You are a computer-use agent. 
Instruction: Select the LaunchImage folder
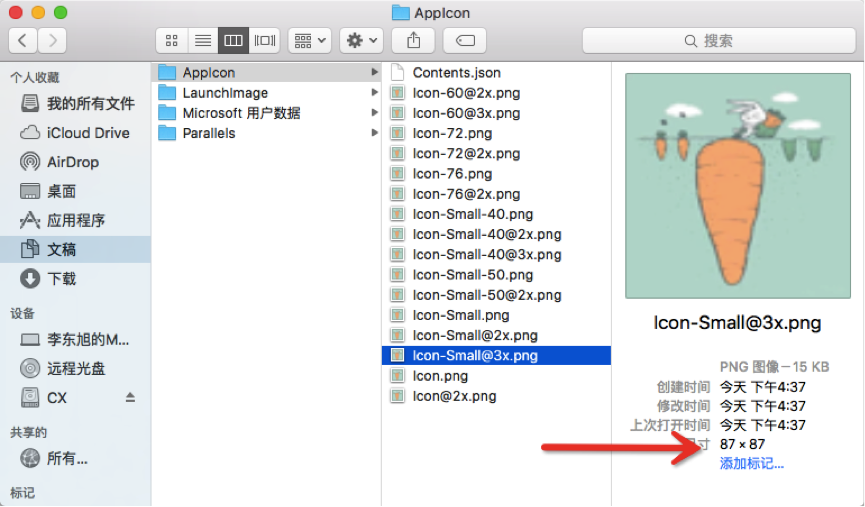click(x=266, y=93)
